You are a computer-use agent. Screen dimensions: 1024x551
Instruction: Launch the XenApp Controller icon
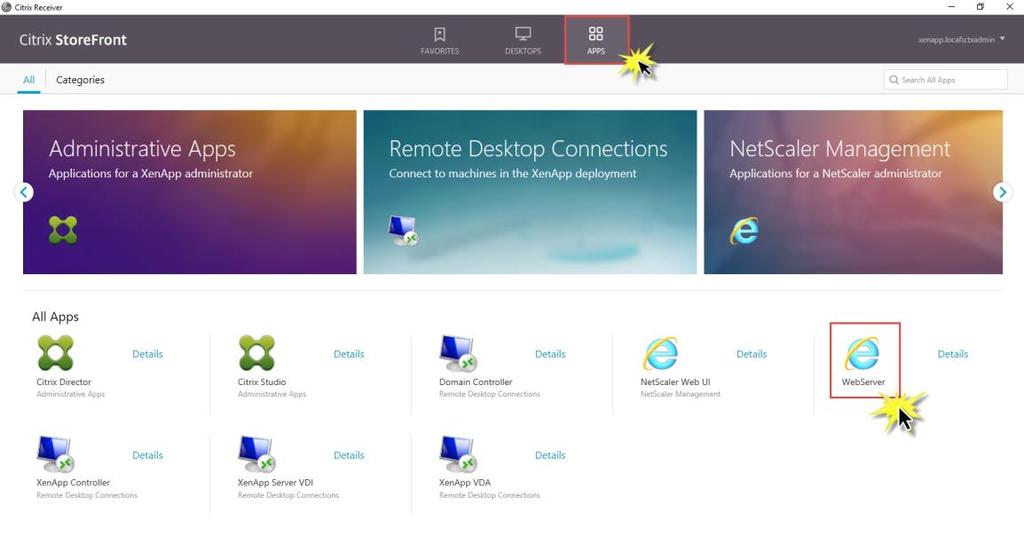tap(55, 454)
